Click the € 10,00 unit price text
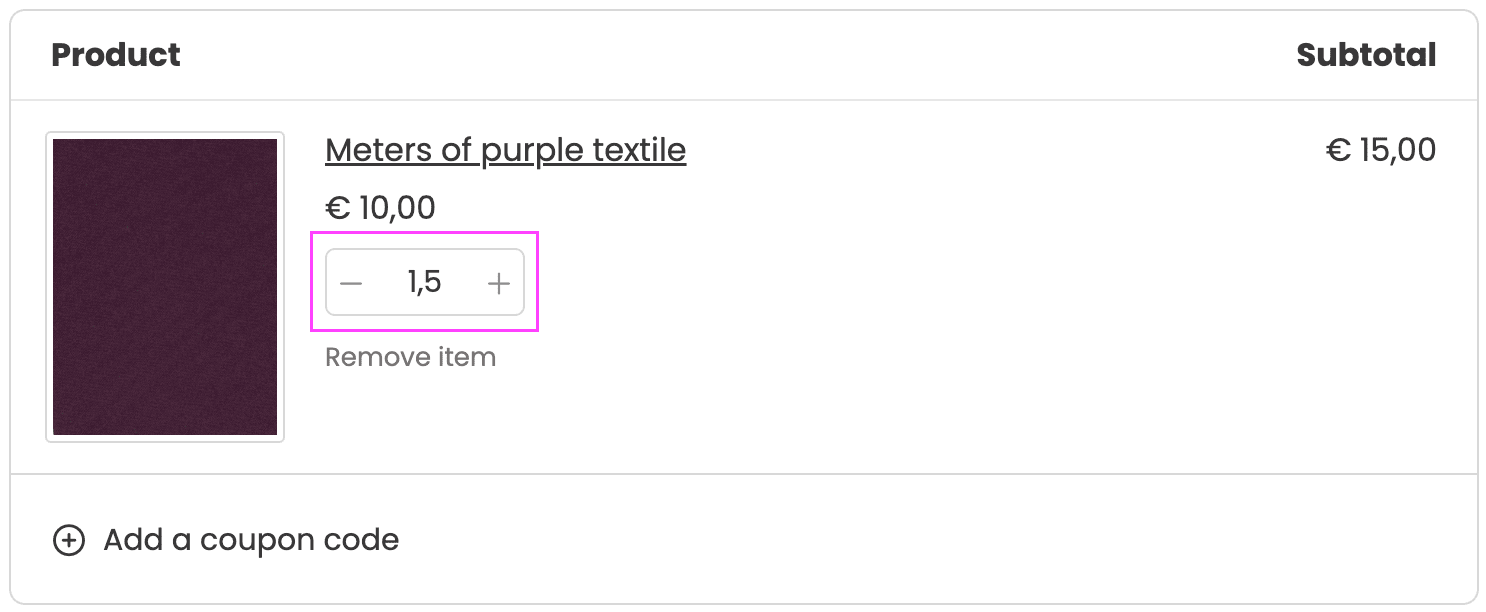1486x612 pixels. [x=380, y=208]
